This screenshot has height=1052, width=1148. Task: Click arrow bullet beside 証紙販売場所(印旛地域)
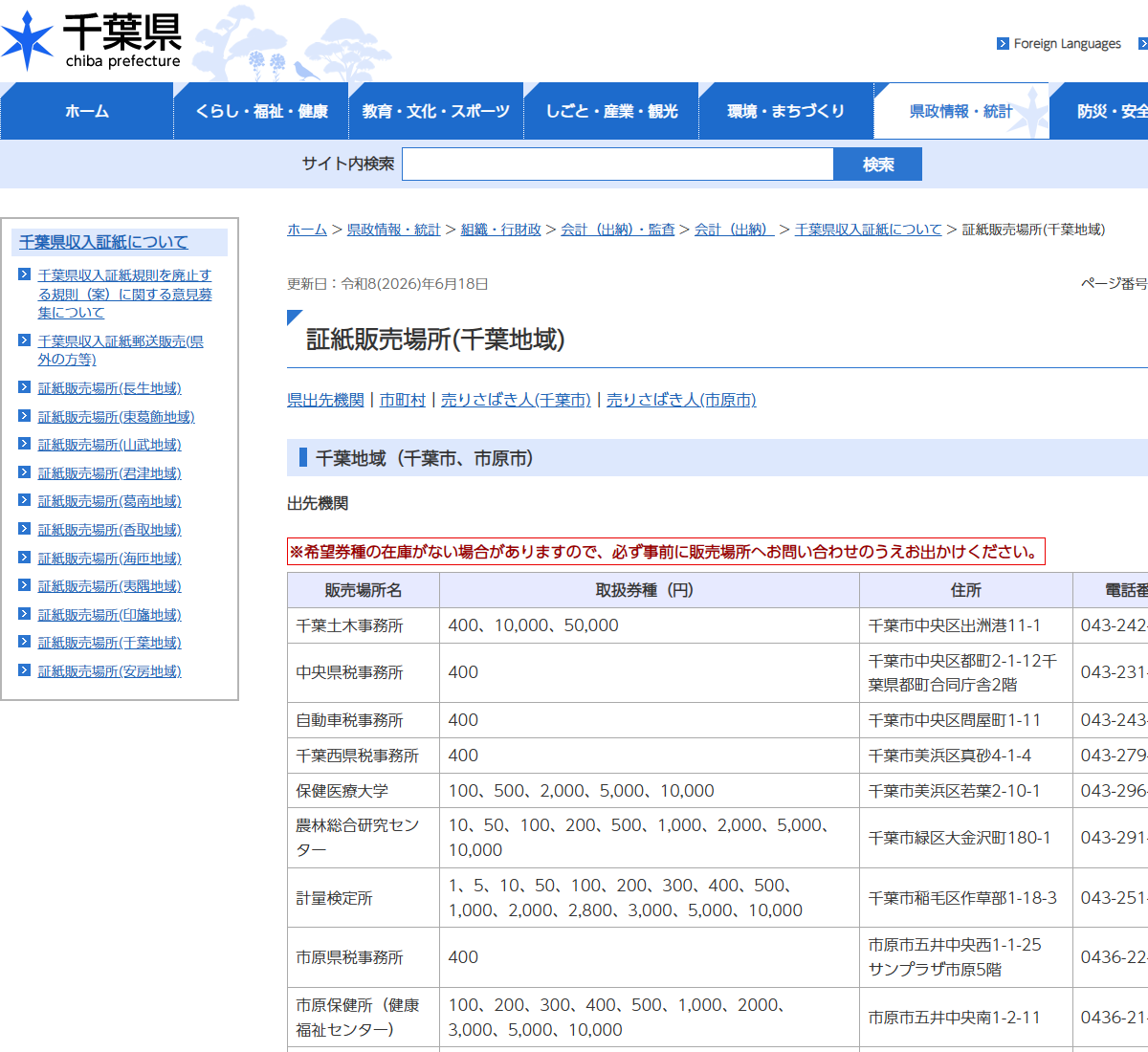25,614
